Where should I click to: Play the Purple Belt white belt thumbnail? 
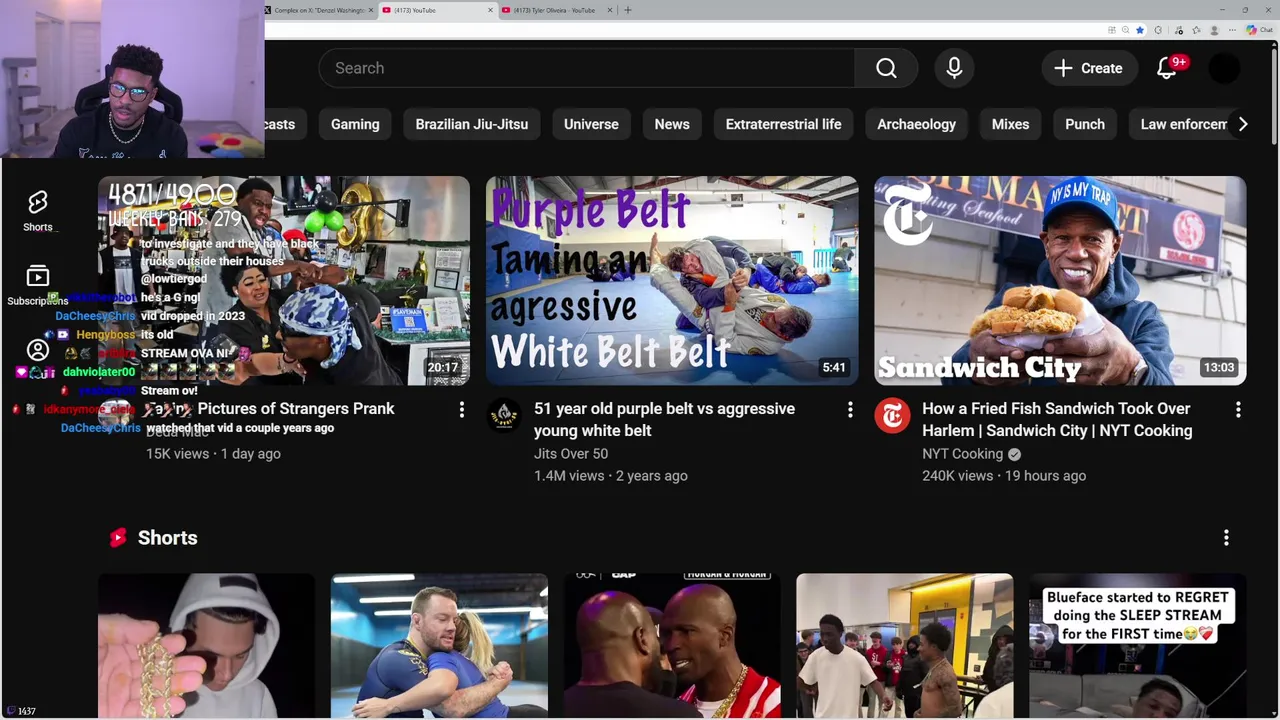(x=672, y=281)
